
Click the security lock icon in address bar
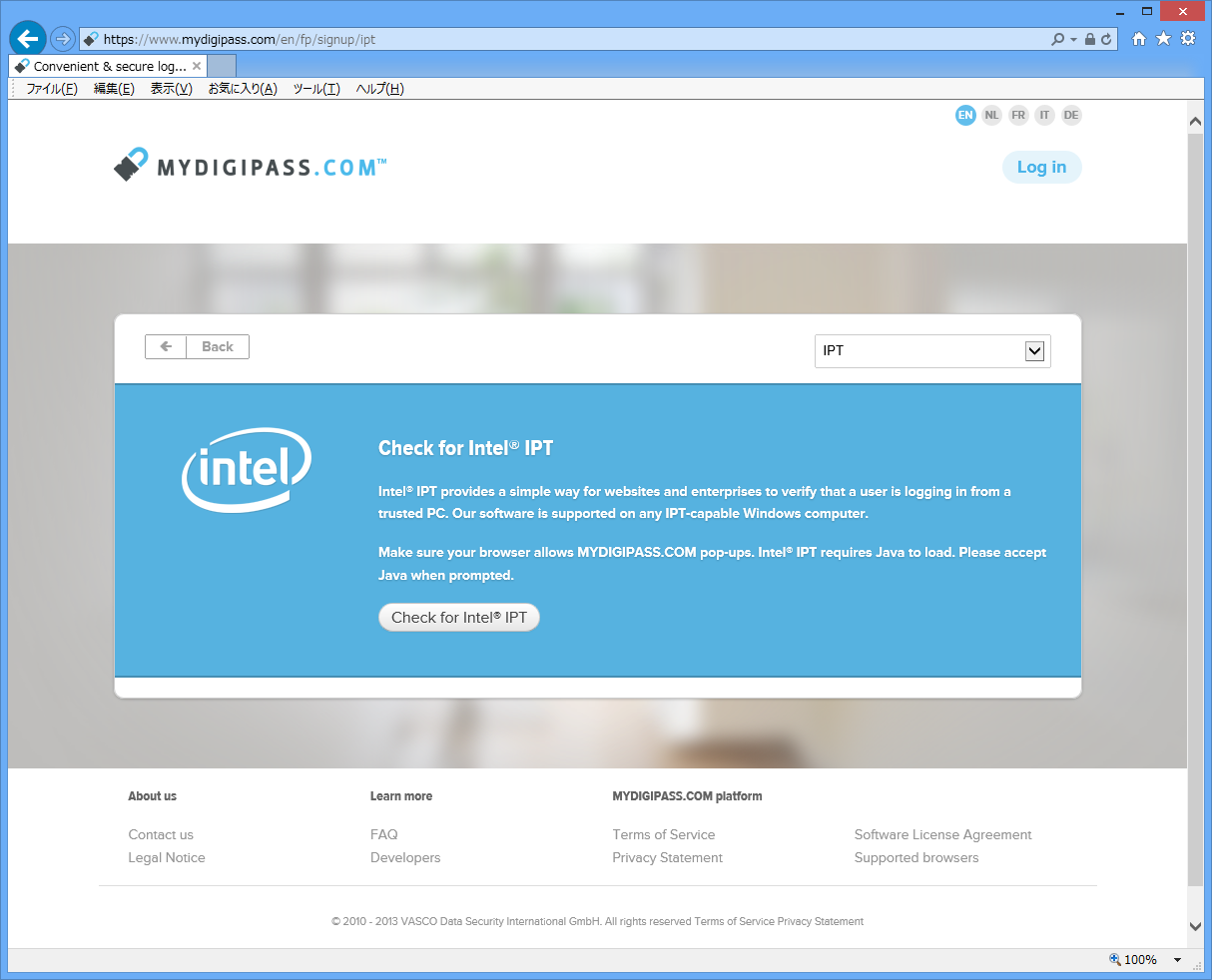tap(1090, 39)
